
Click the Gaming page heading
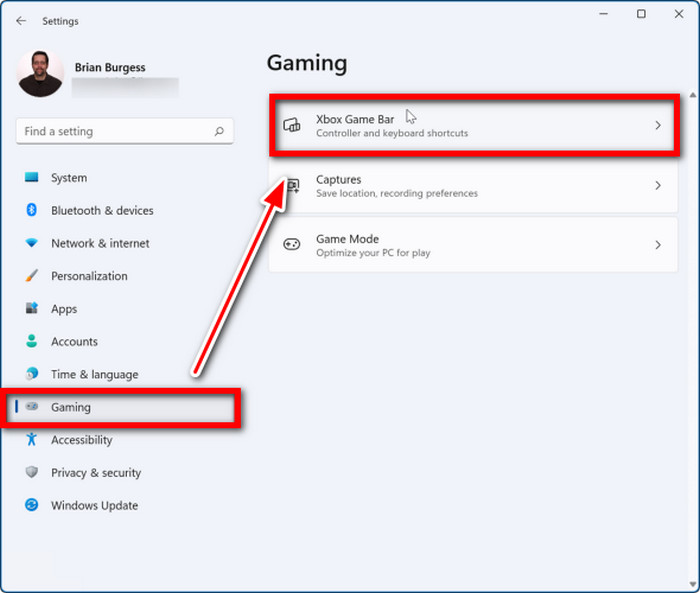tap(307, 63)
